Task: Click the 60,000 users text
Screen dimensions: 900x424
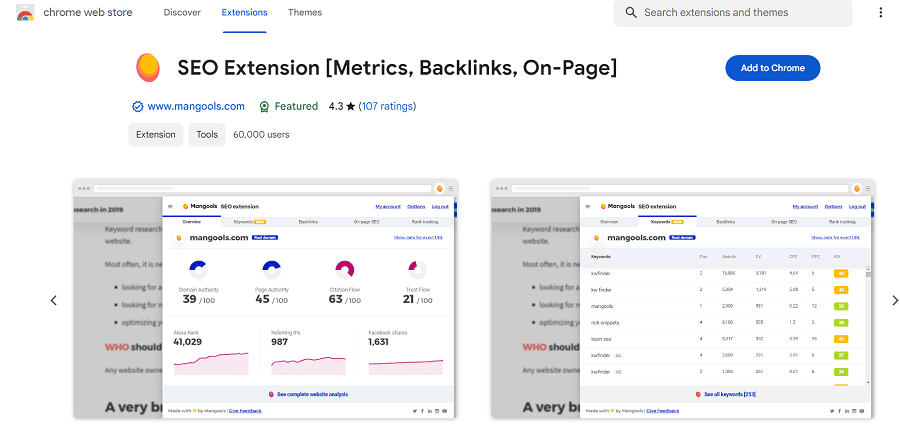Action: point(261,135)
